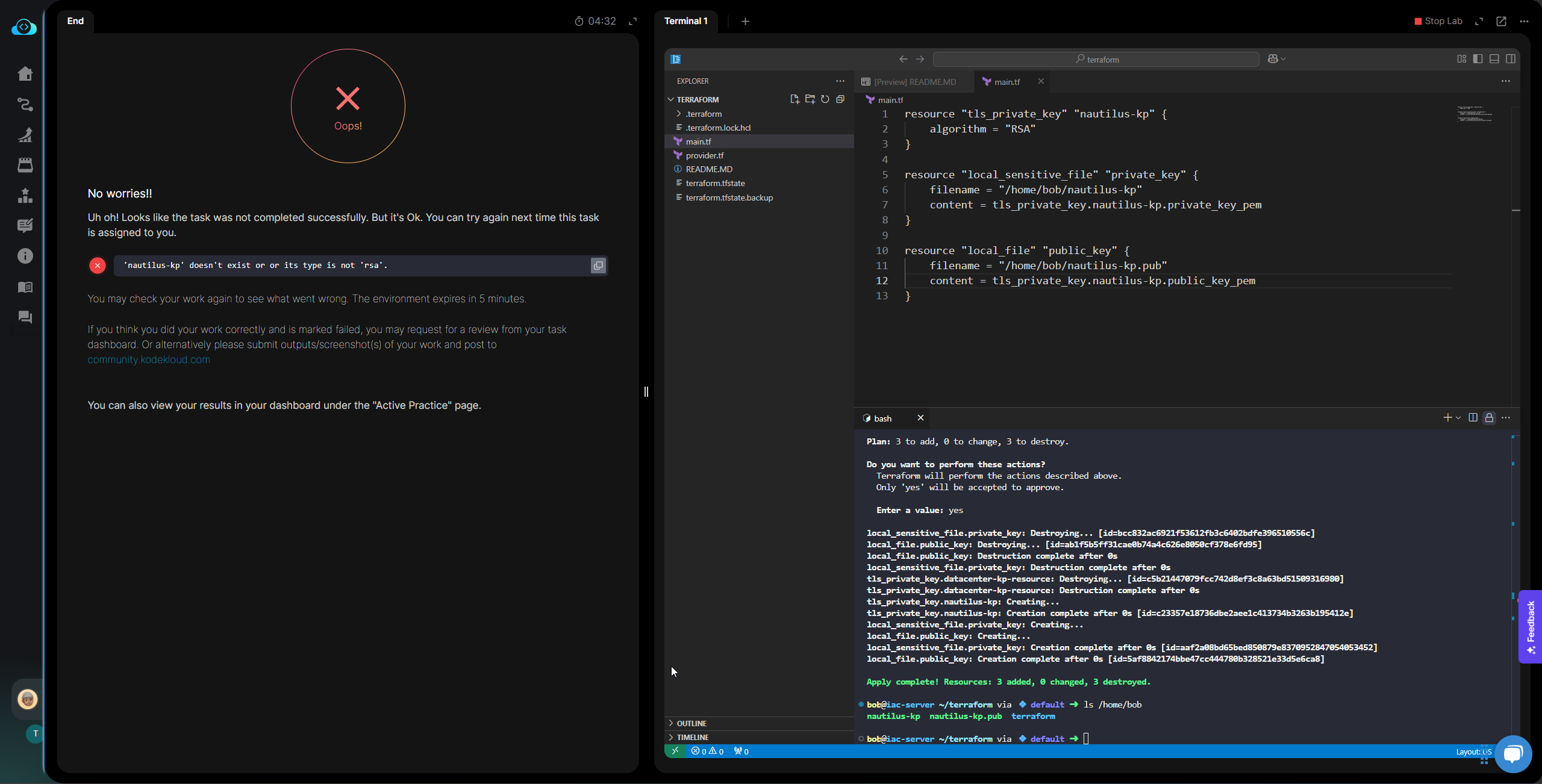Open the chat support bubble
This screenshot has height=784, width=1542.
tap(1512, 753)
